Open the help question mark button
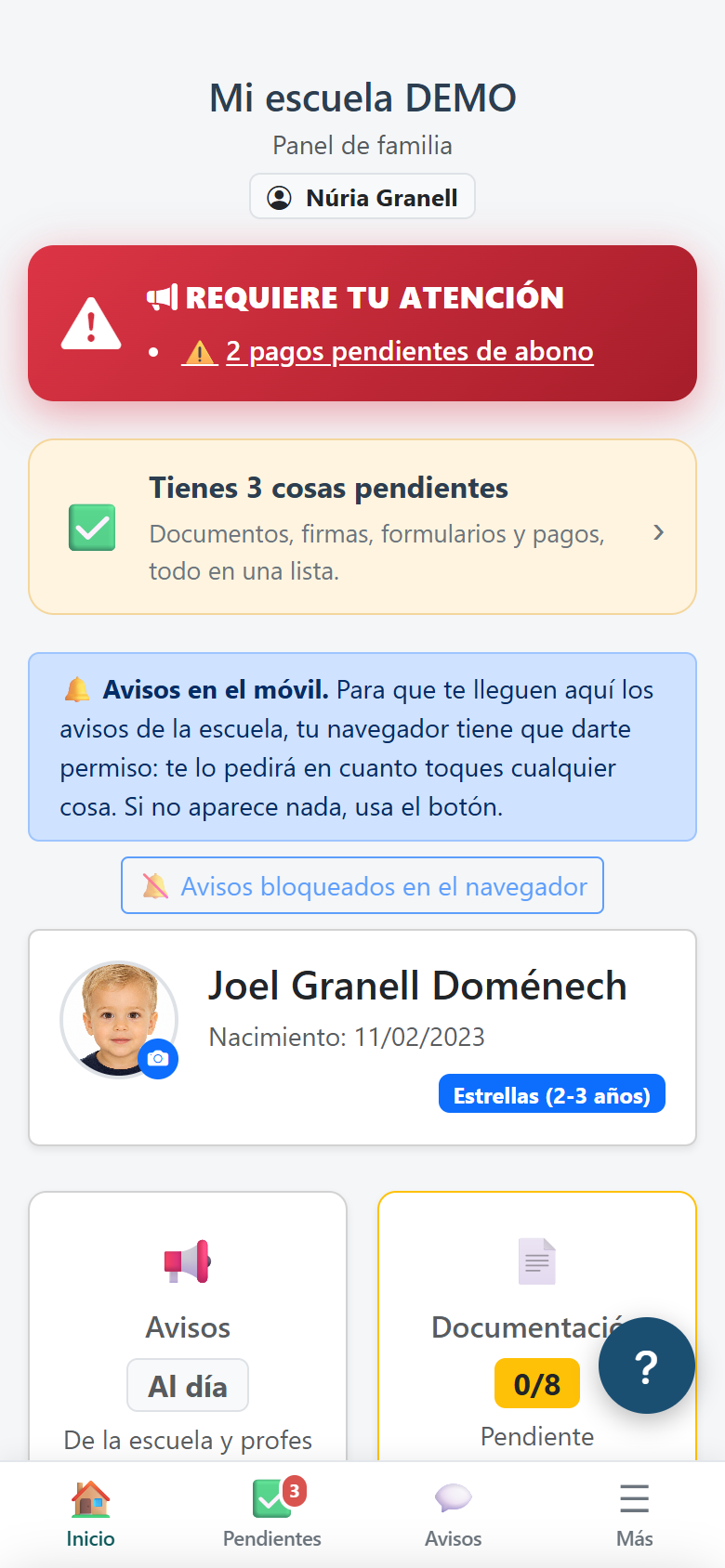Screen dimensions: 725x1568 pos(647,1365)
